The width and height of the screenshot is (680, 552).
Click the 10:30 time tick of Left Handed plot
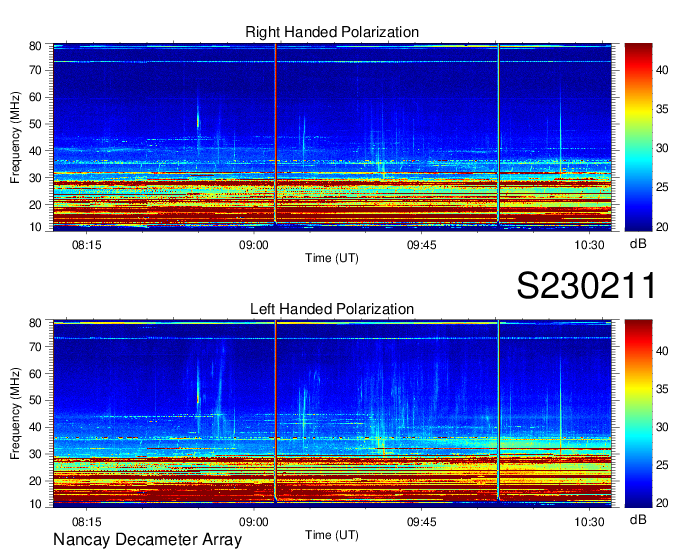coord(589,522)
